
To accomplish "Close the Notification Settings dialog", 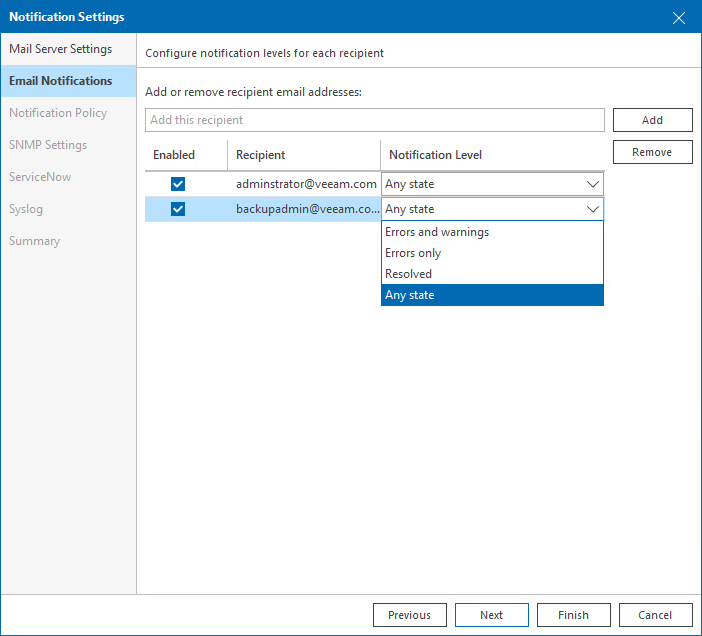I will (x=678, y=17).
